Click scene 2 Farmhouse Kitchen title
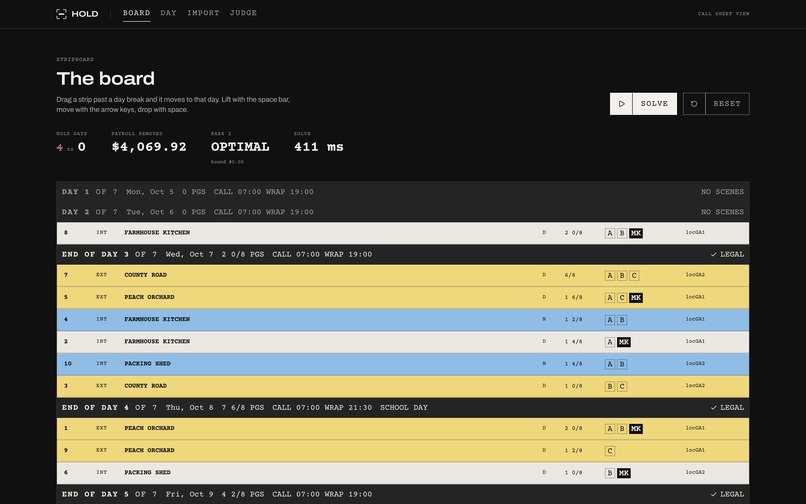Image resolution: width=806 pixels, height=504 pixels. click(157, 341)
